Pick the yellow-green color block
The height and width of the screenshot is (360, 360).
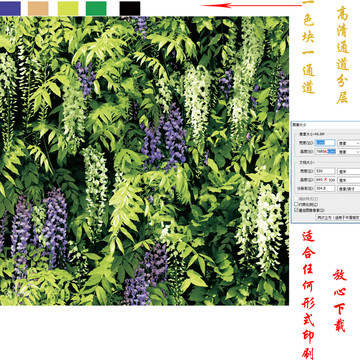tap(68, 8)
